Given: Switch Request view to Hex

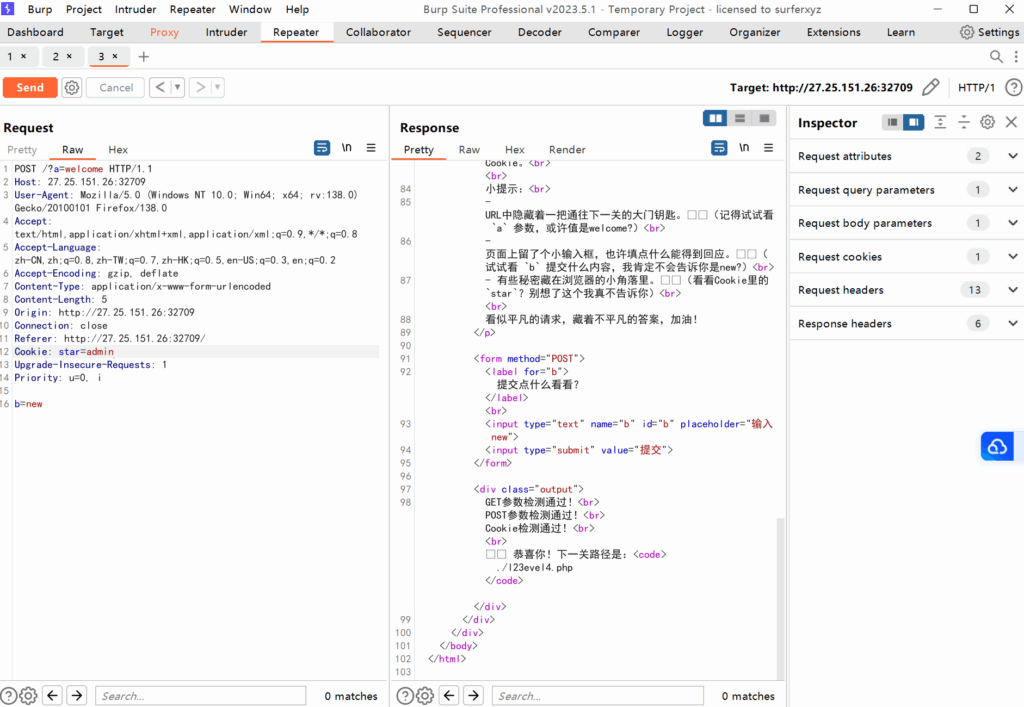Looking at the screenshot, I should click(118, 149).
